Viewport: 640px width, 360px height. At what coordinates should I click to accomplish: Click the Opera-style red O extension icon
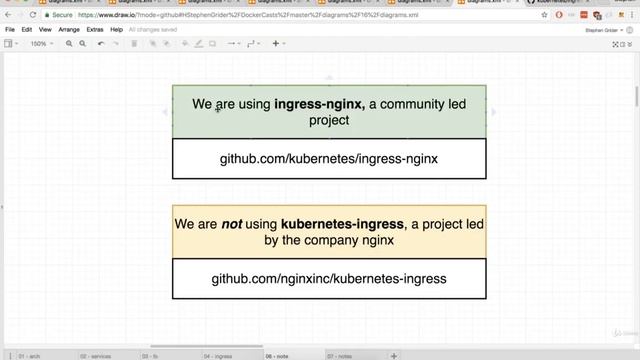pos(559,15)
